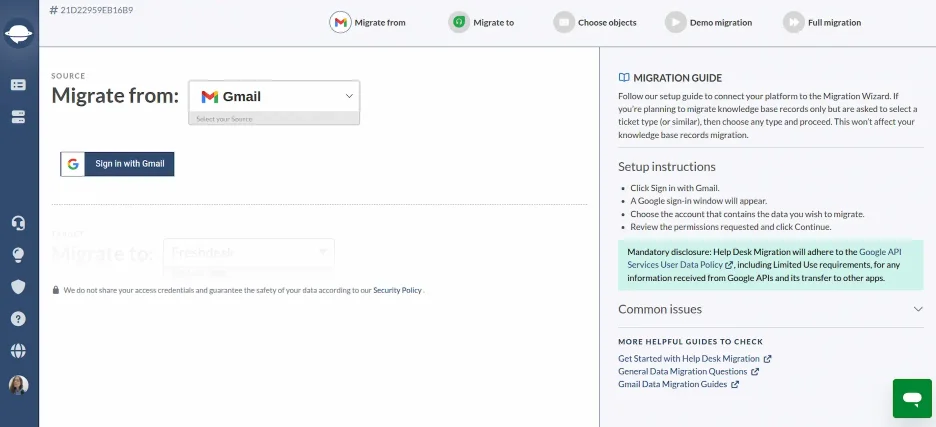Go to Choose objects step

click(595, 23)
